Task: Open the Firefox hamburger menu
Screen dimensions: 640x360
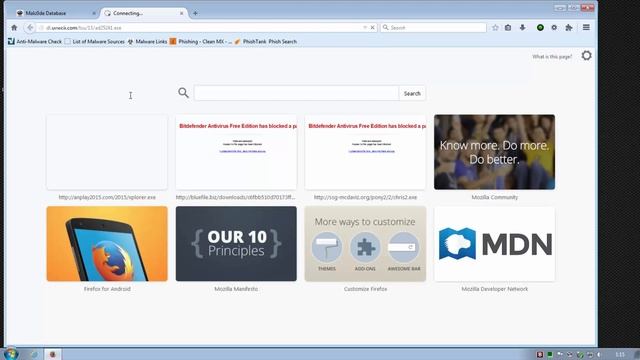Action: pos(586,28)
